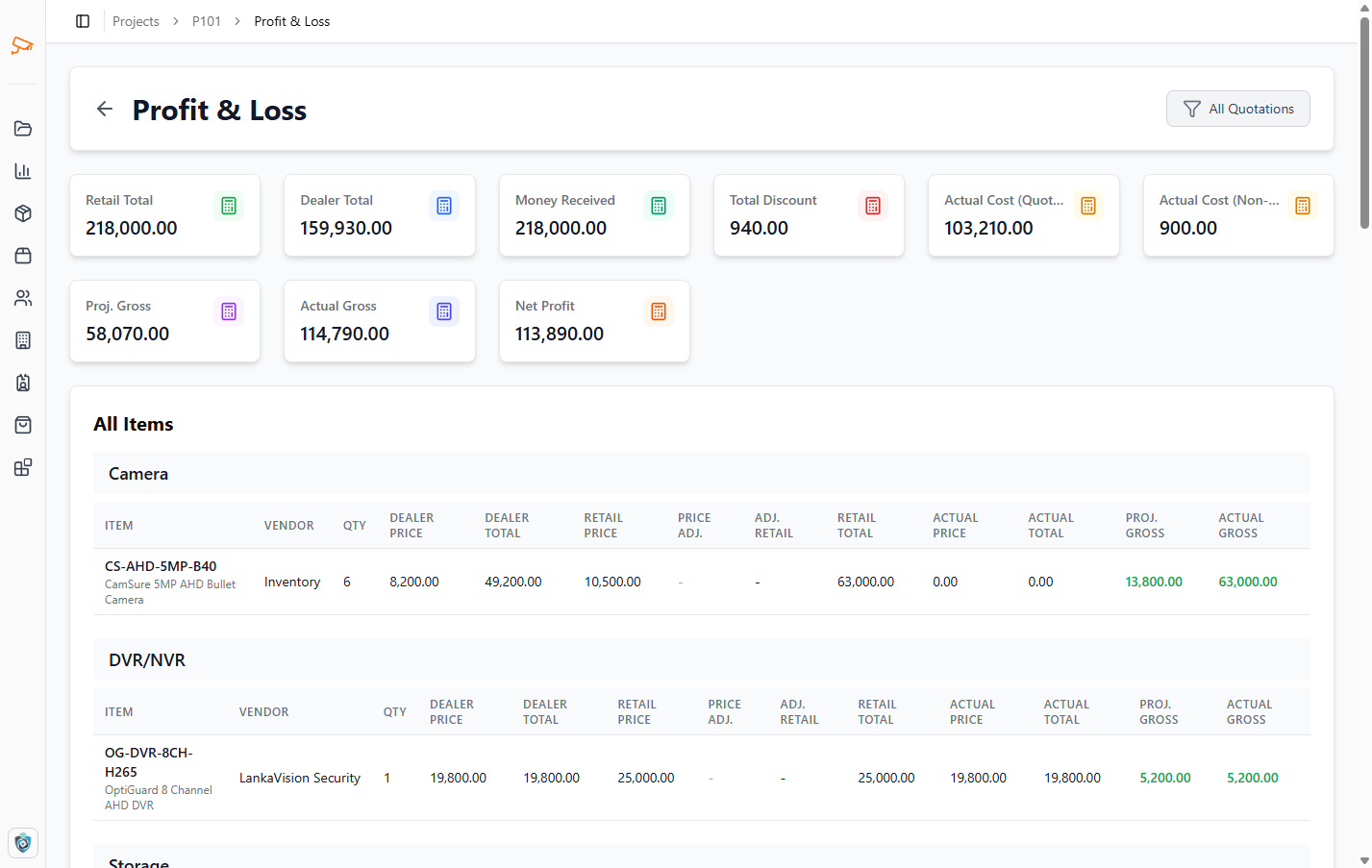The height and width of the screenshot is (868, 1372).
Task: Click the scrollbar down arrow
Action: (1364, 860)
